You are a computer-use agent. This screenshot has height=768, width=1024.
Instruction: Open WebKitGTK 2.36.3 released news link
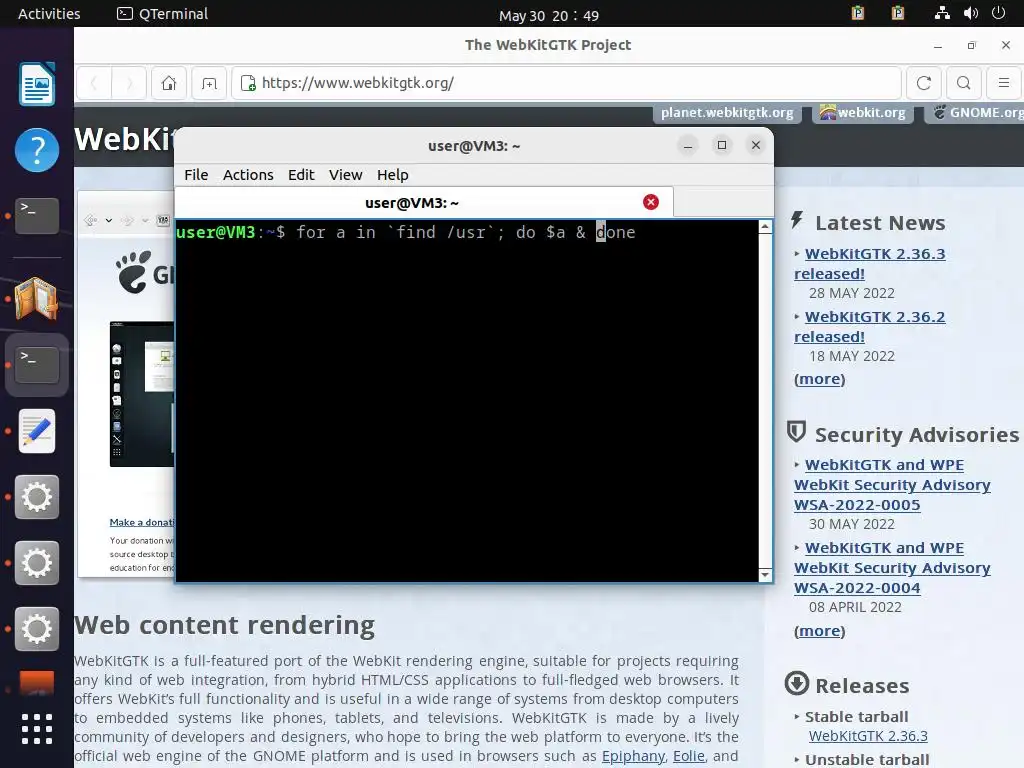869,264
